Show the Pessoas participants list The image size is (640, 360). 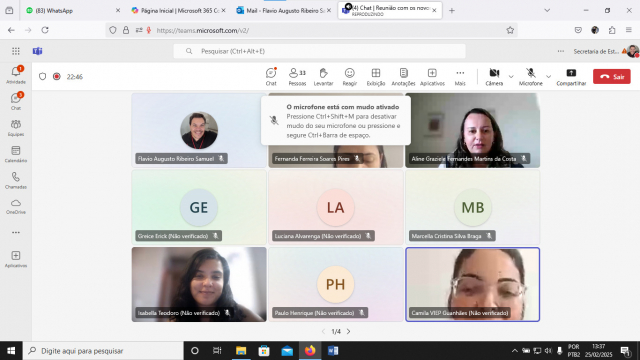297,77
